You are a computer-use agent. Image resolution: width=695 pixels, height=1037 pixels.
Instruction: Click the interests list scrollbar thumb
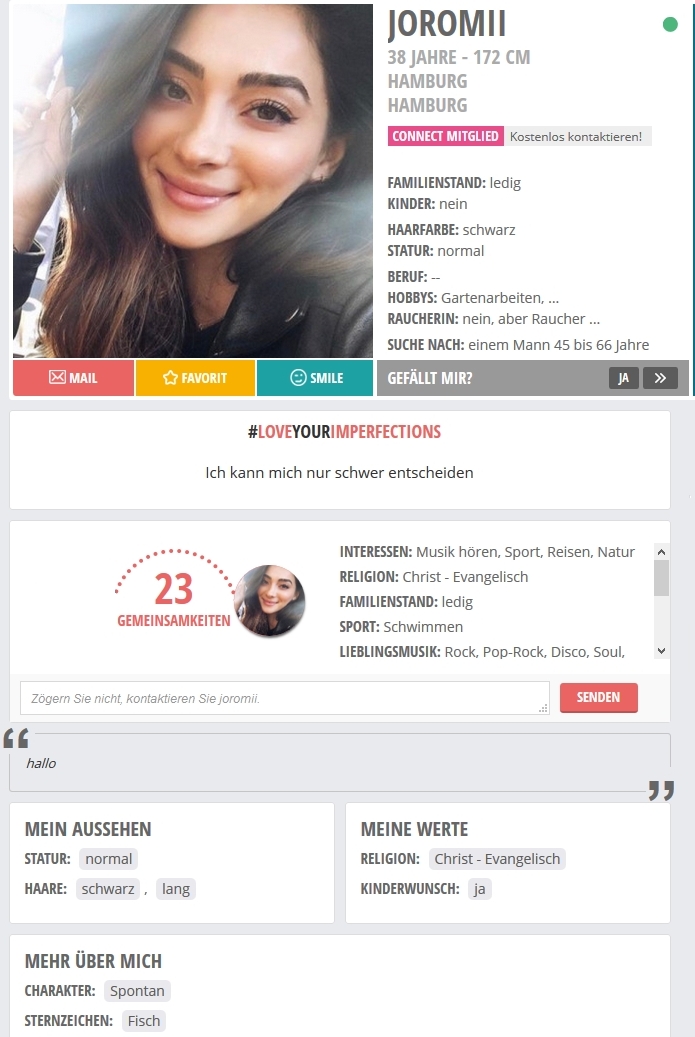661,578
